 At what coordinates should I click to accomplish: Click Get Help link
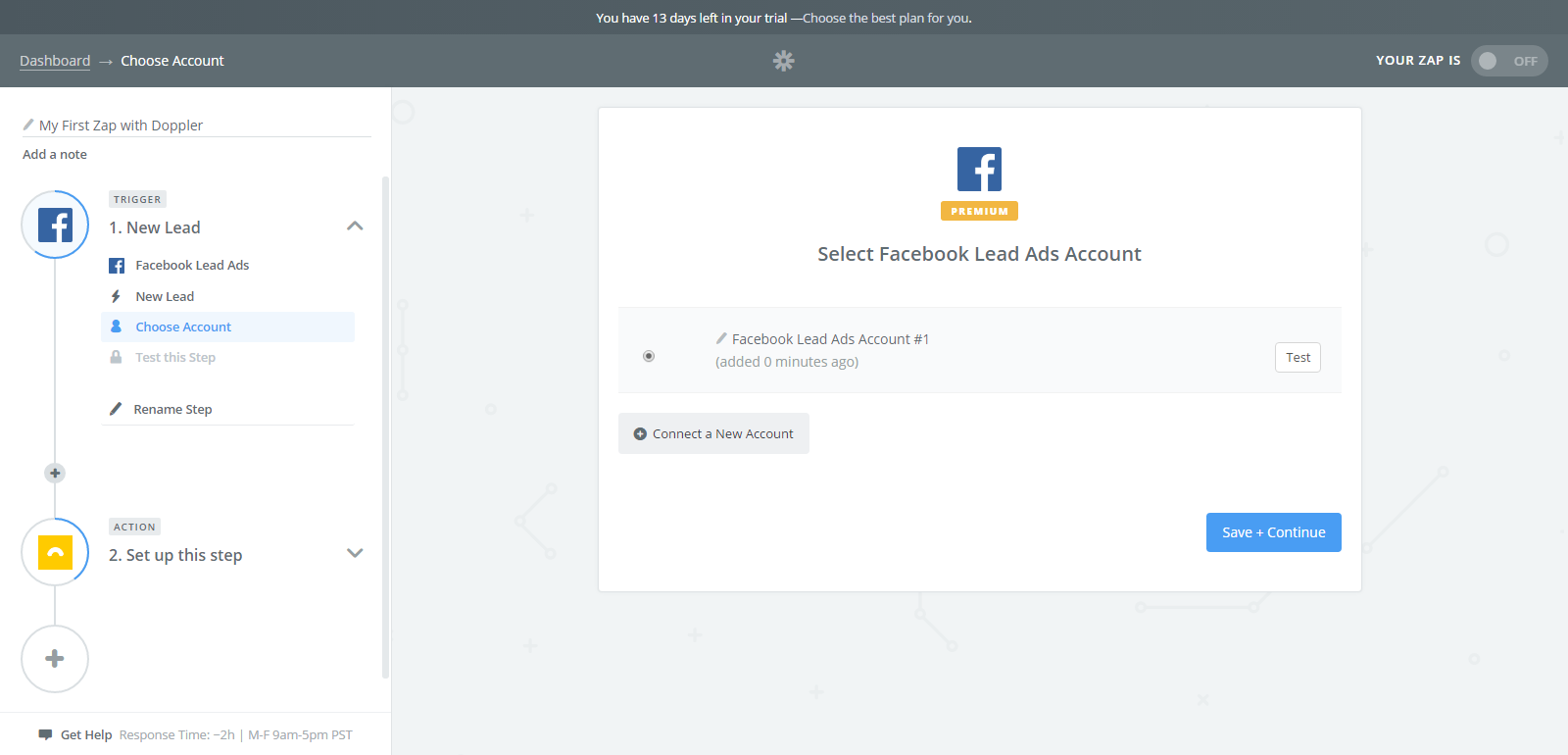(86, 734)
